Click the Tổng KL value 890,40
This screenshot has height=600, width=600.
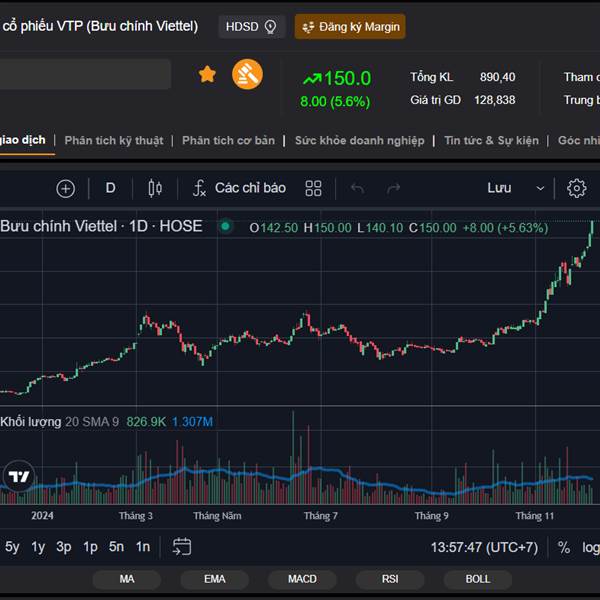pyautogui.click(x=497, y=77)
